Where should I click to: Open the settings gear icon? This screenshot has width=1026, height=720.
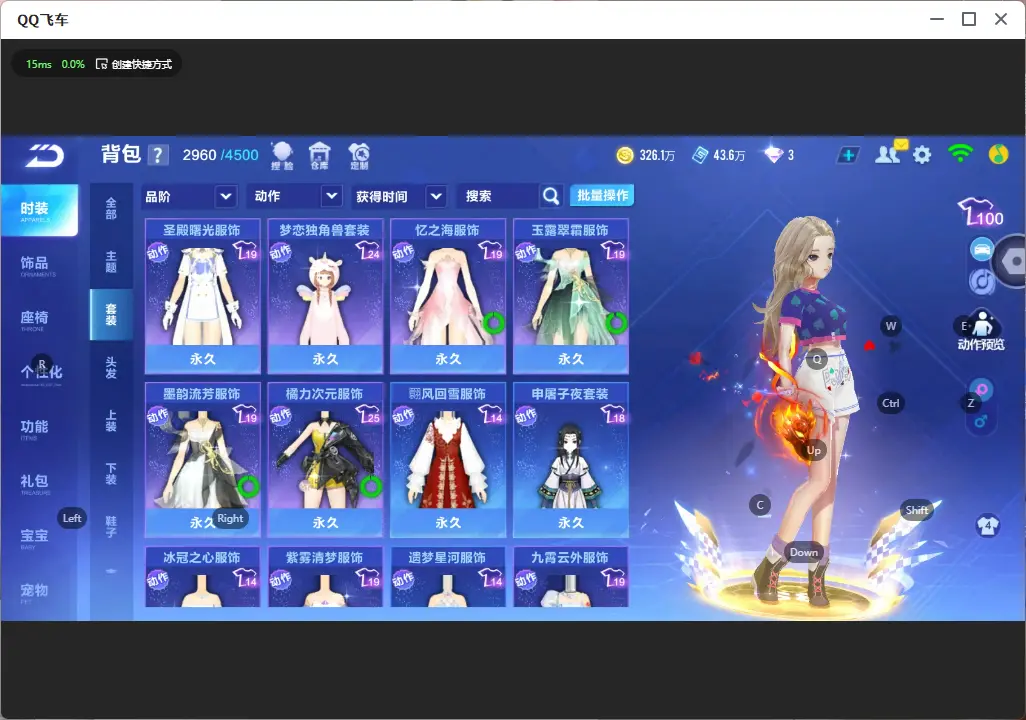(922, 155)
